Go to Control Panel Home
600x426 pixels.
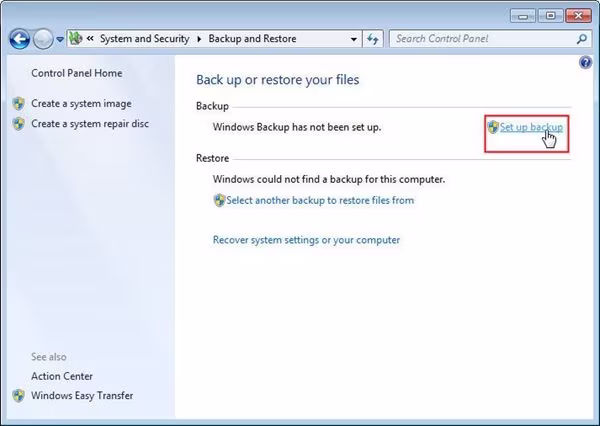coord(77,73)
